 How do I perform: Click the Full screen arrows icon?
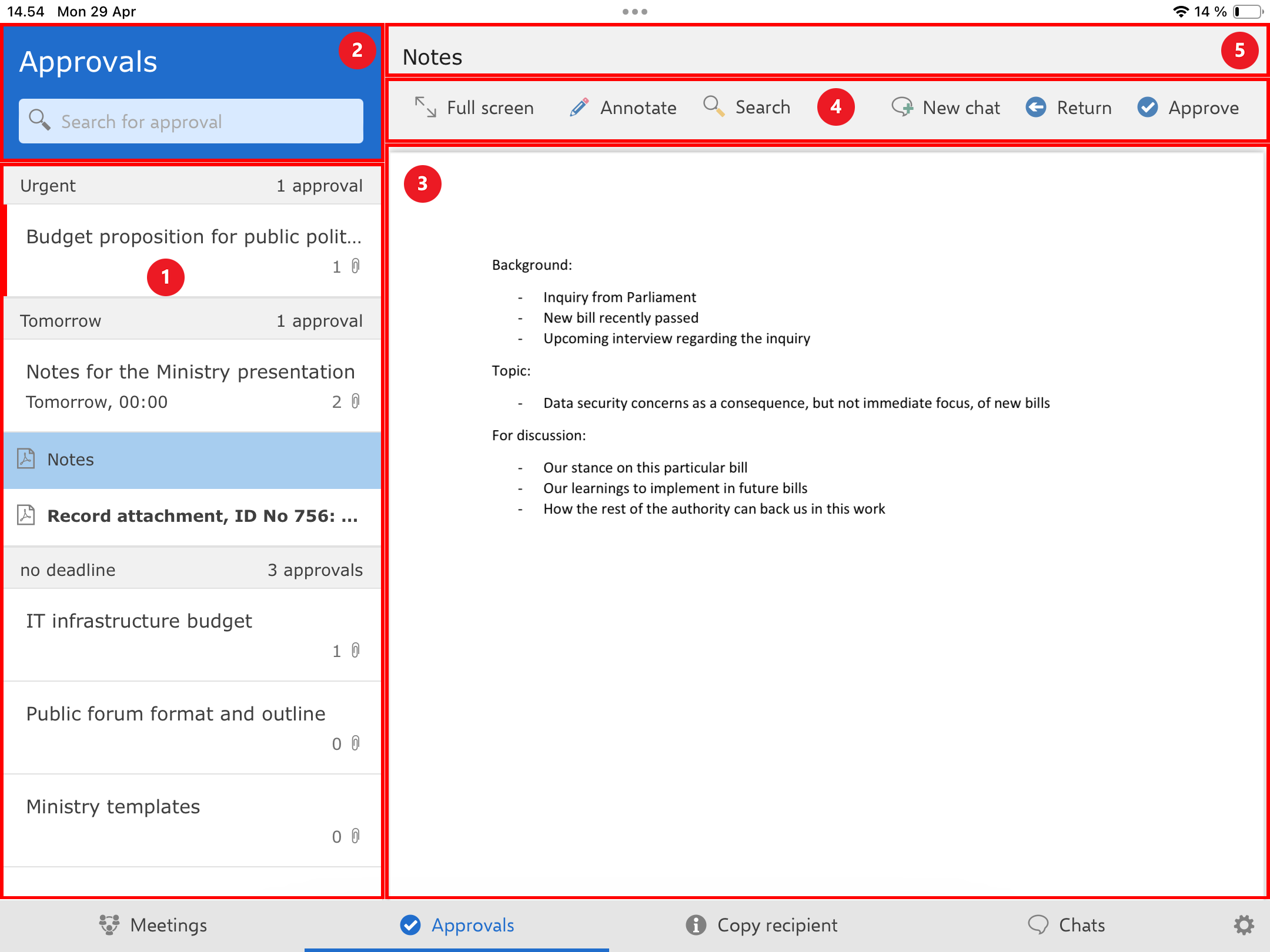[425, 108]
